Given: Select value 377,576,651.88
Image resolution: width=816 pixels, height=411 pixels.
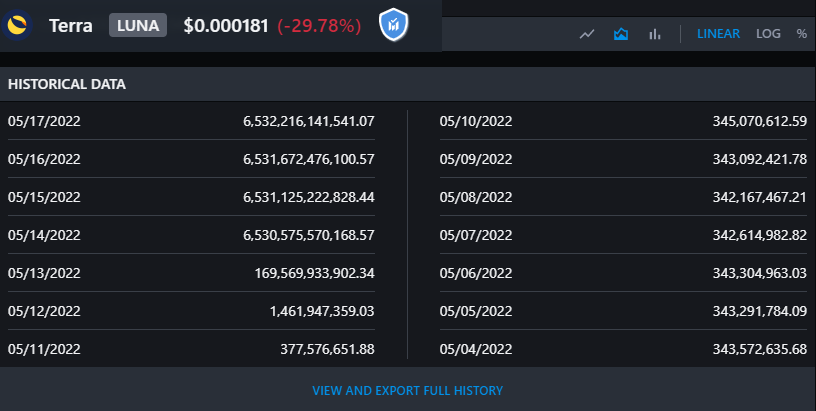Looking at the screenshot, I should tap(327, 349).
